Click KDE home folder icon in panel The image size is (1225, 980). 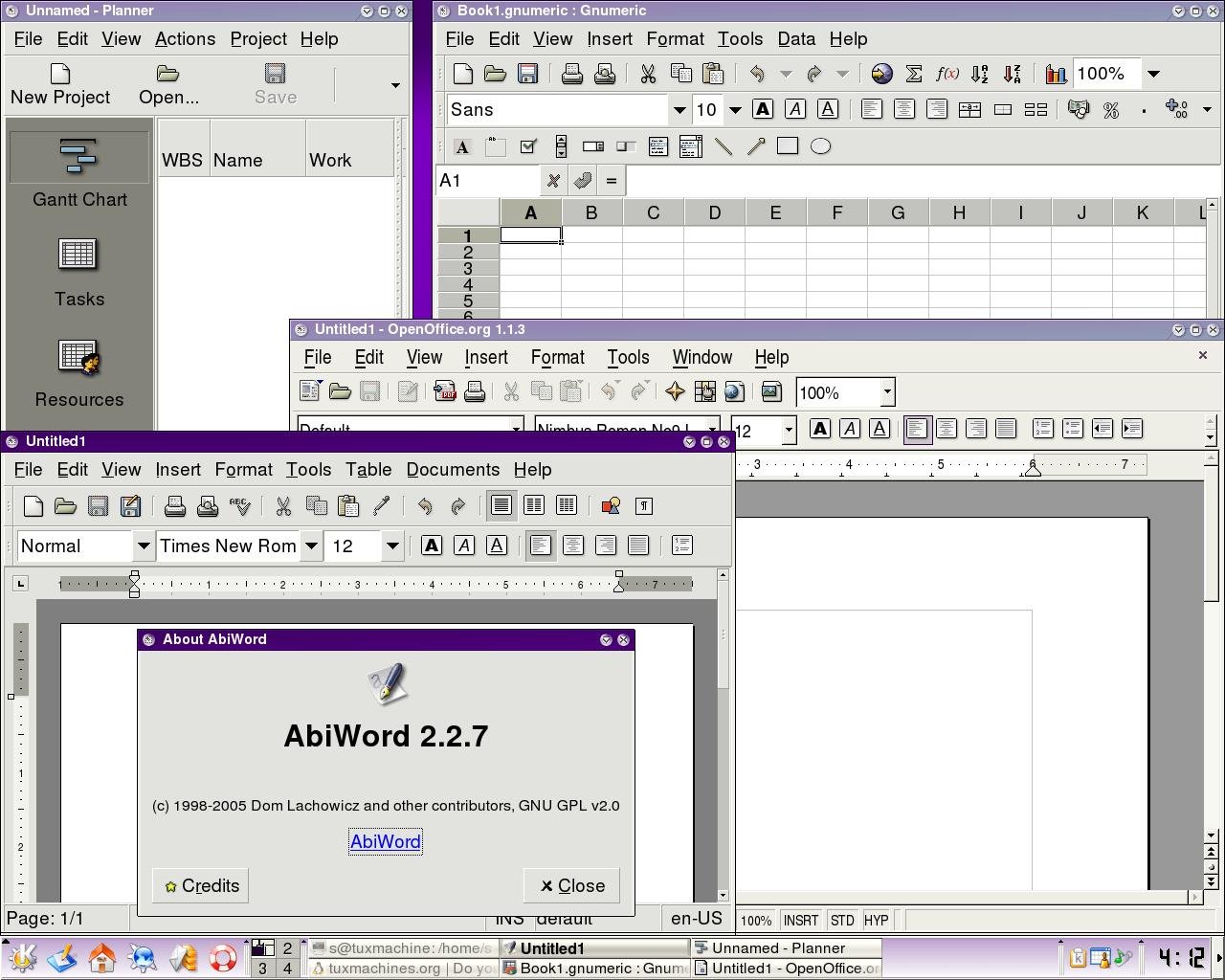pos(102,958)
